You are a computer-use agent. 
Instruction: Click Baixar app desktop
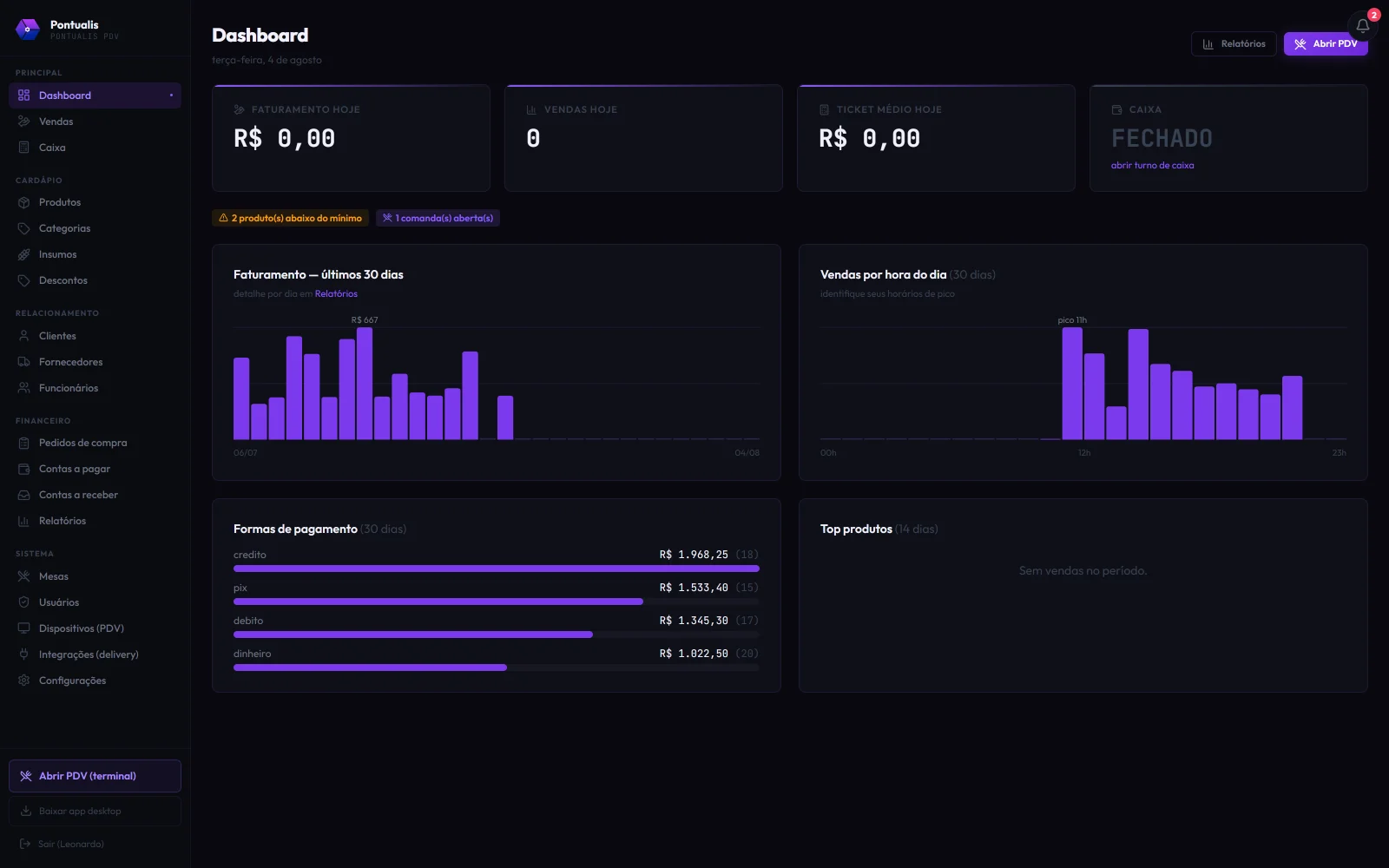click(x=95, y=812)
